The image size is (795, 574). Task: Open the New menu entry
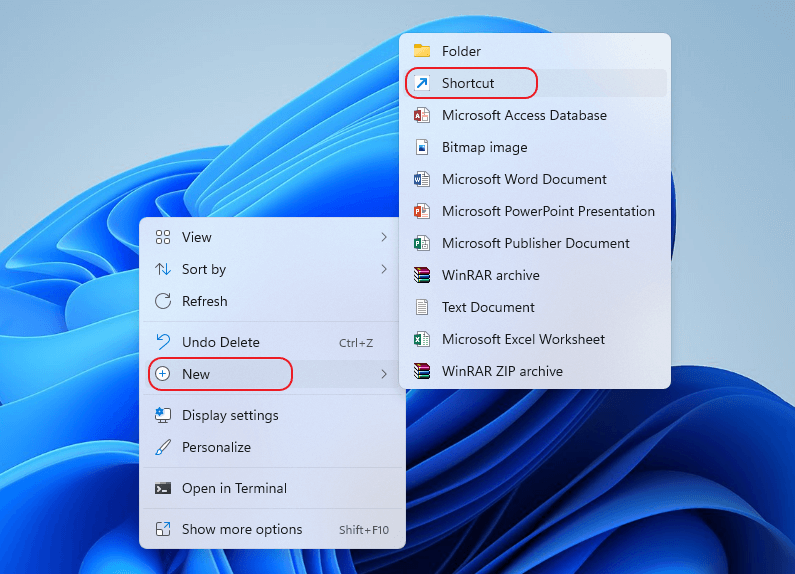tap(272, 374)
